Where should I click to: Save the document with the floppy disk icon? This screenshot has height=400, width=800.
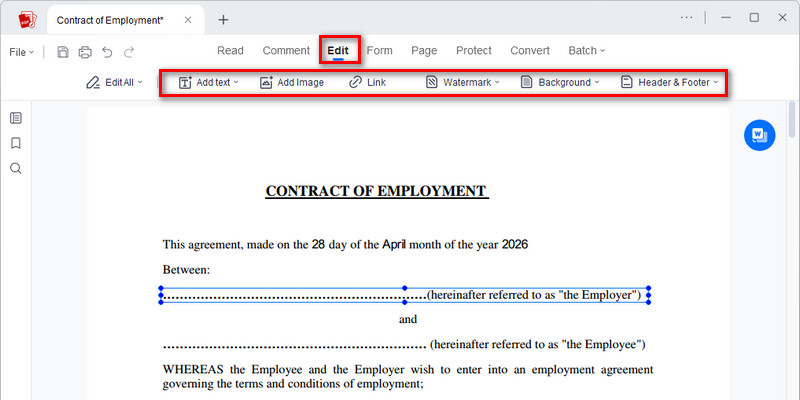pos(63,52)
